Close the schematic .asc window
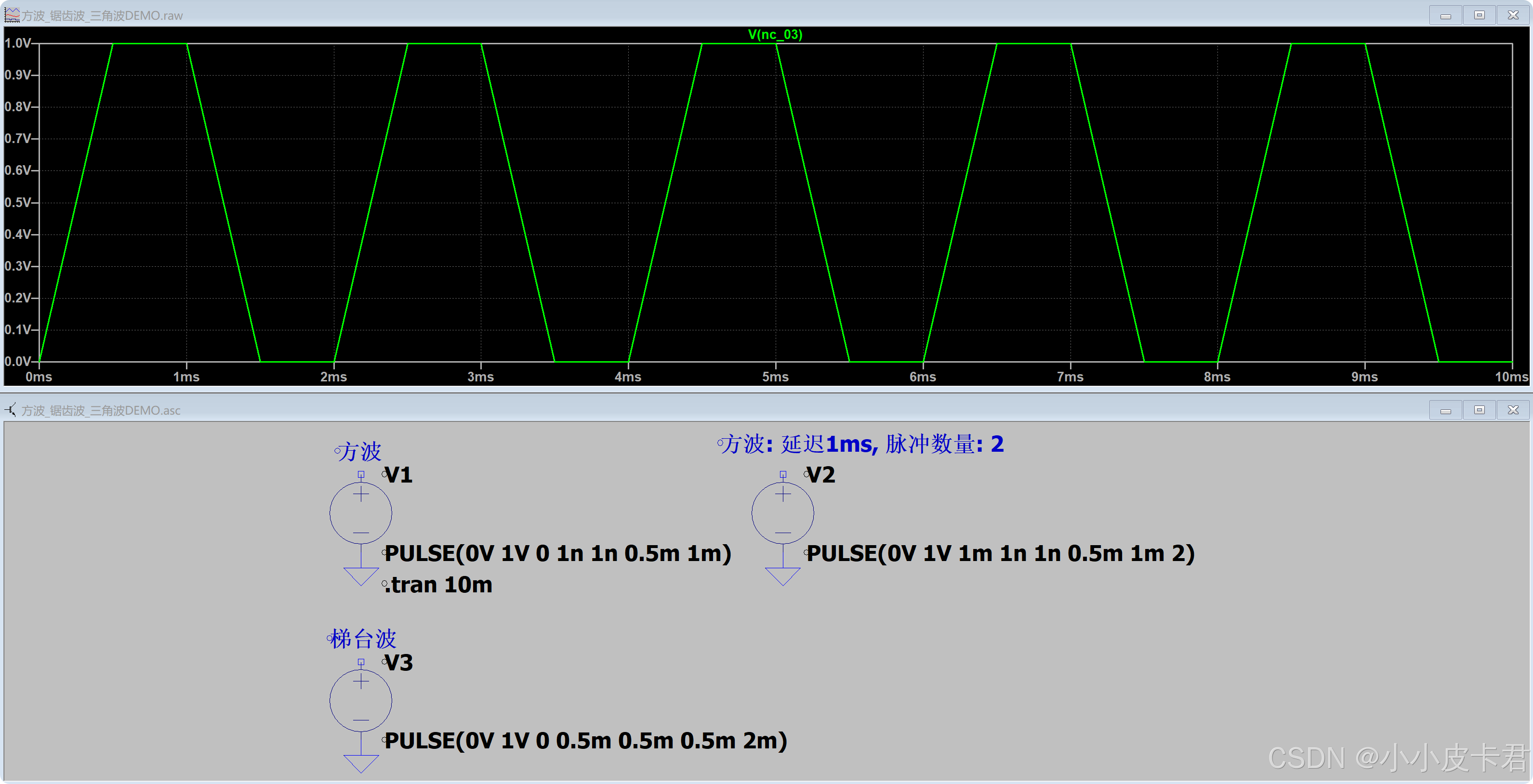Viewport: 1533px width, 784px height. tap(1513, 410)
